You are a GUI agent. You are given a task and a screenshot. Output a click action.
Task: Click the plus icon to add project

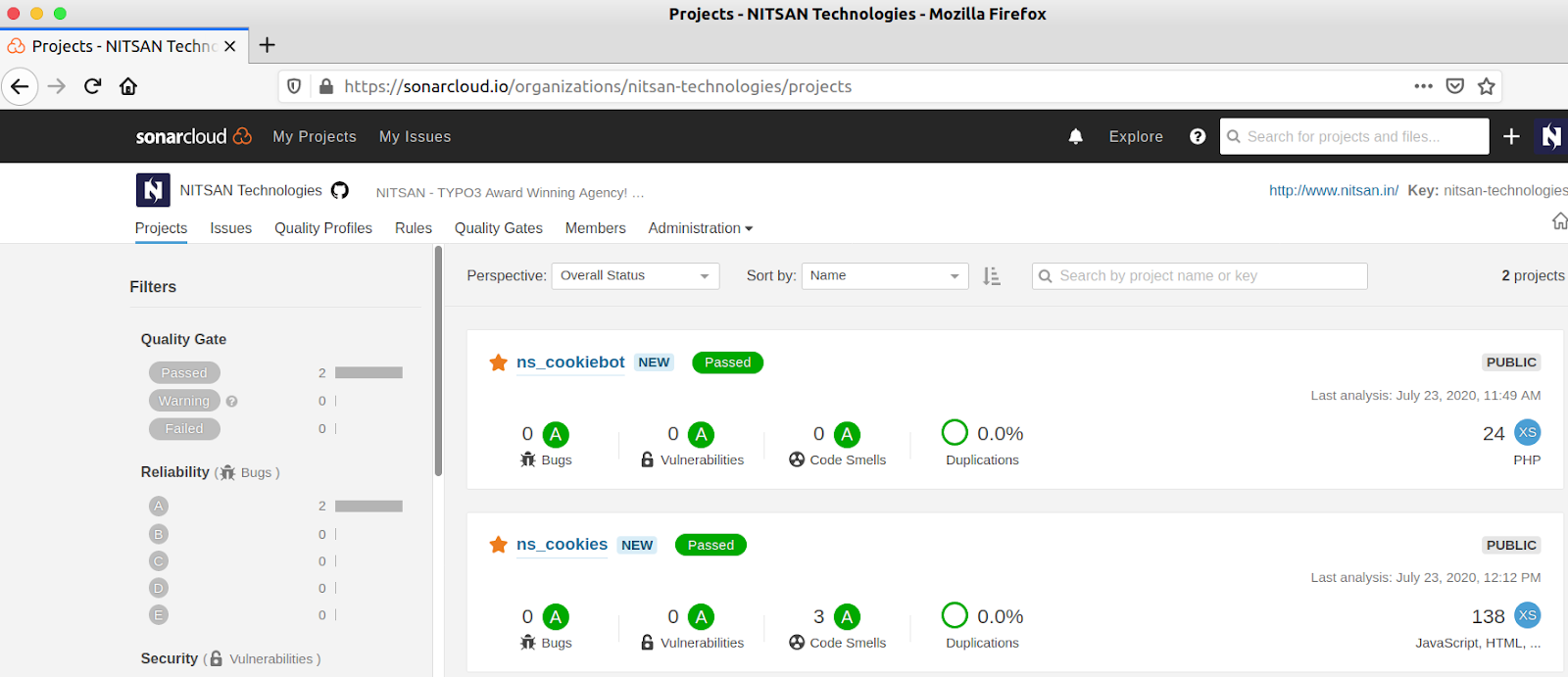1510,136
